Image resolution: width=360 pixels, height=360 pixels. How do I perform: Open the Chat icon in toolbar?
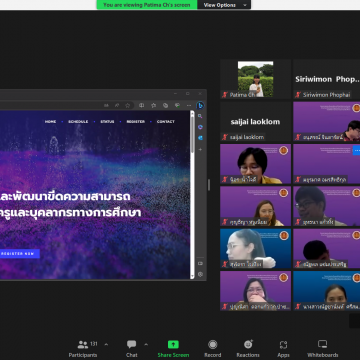tap(132, 344)
